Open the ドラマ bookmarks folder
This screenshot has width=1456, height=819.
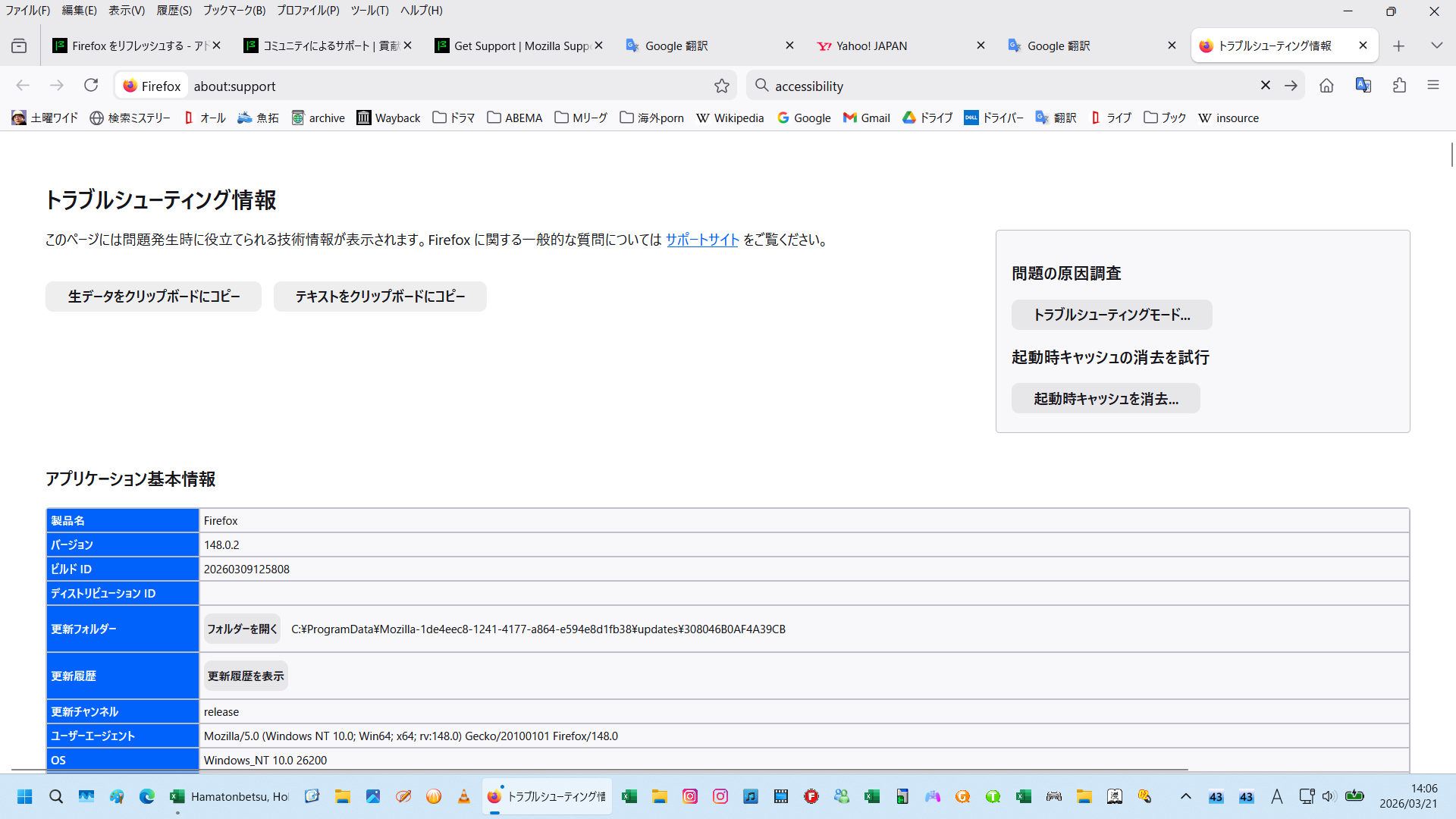tap(453, 118)
